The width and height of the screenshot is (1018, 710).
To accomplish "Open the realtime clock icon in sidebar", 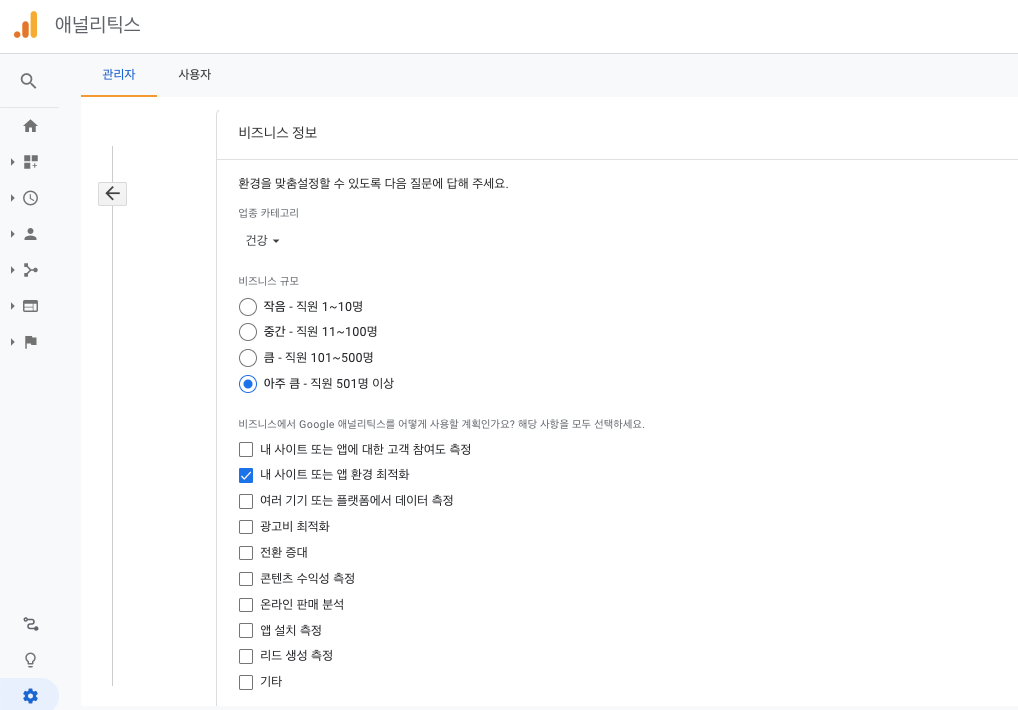I will pos(30,197).
